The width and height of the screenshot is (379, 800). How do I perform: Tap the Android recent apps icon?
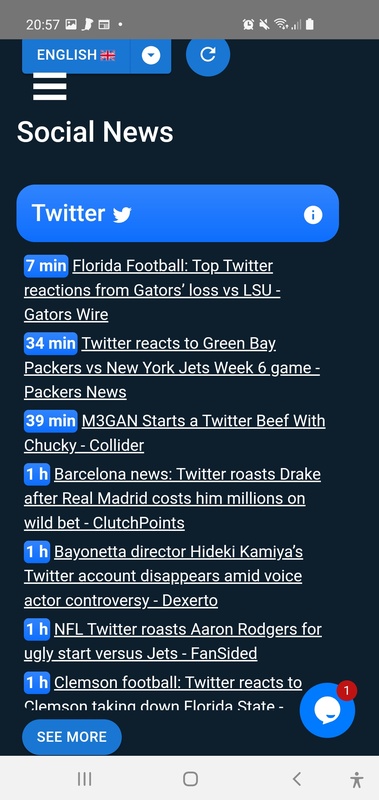85,779
